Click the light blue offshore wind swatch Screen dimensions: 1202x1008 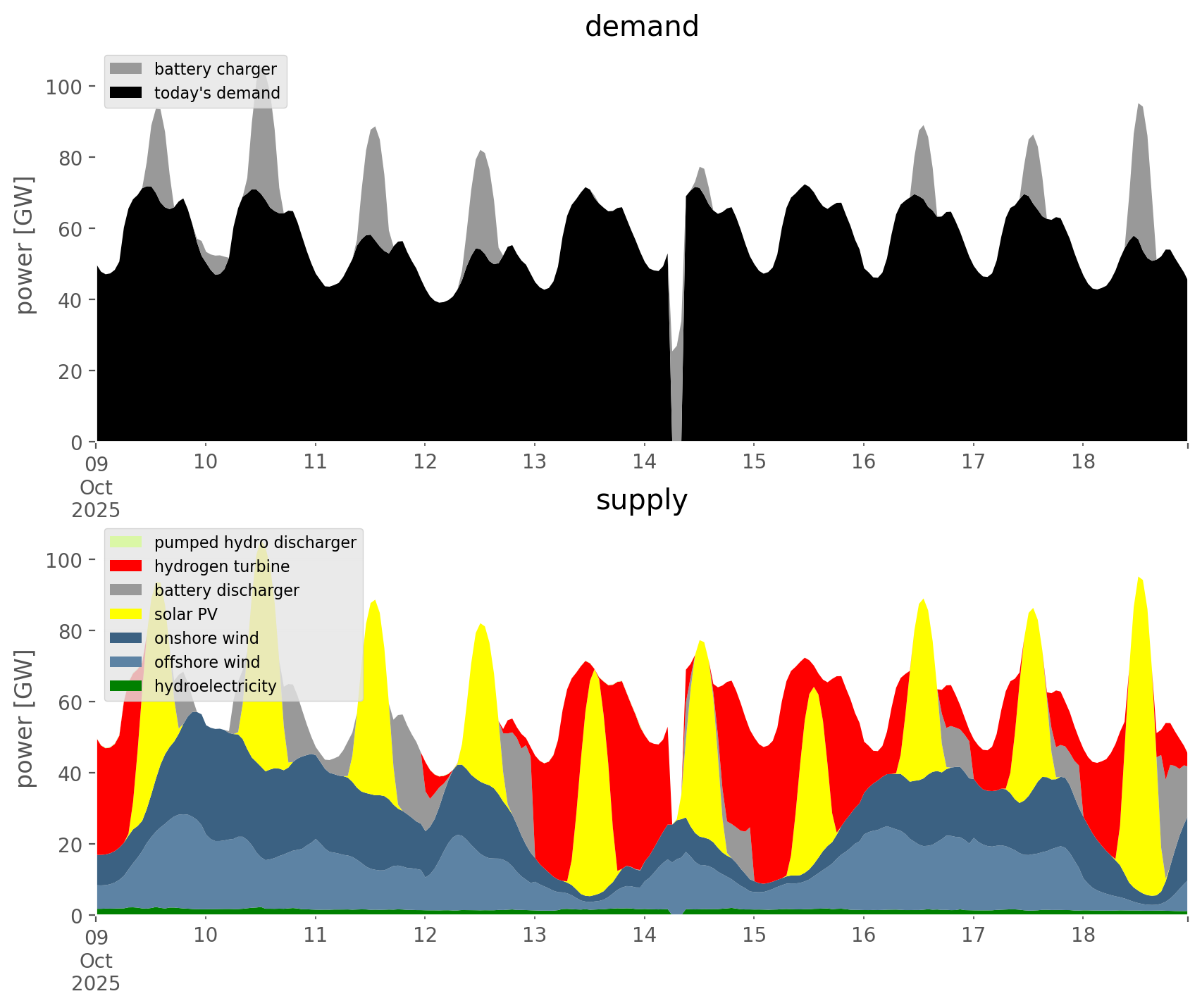click(x=126, y=662)
